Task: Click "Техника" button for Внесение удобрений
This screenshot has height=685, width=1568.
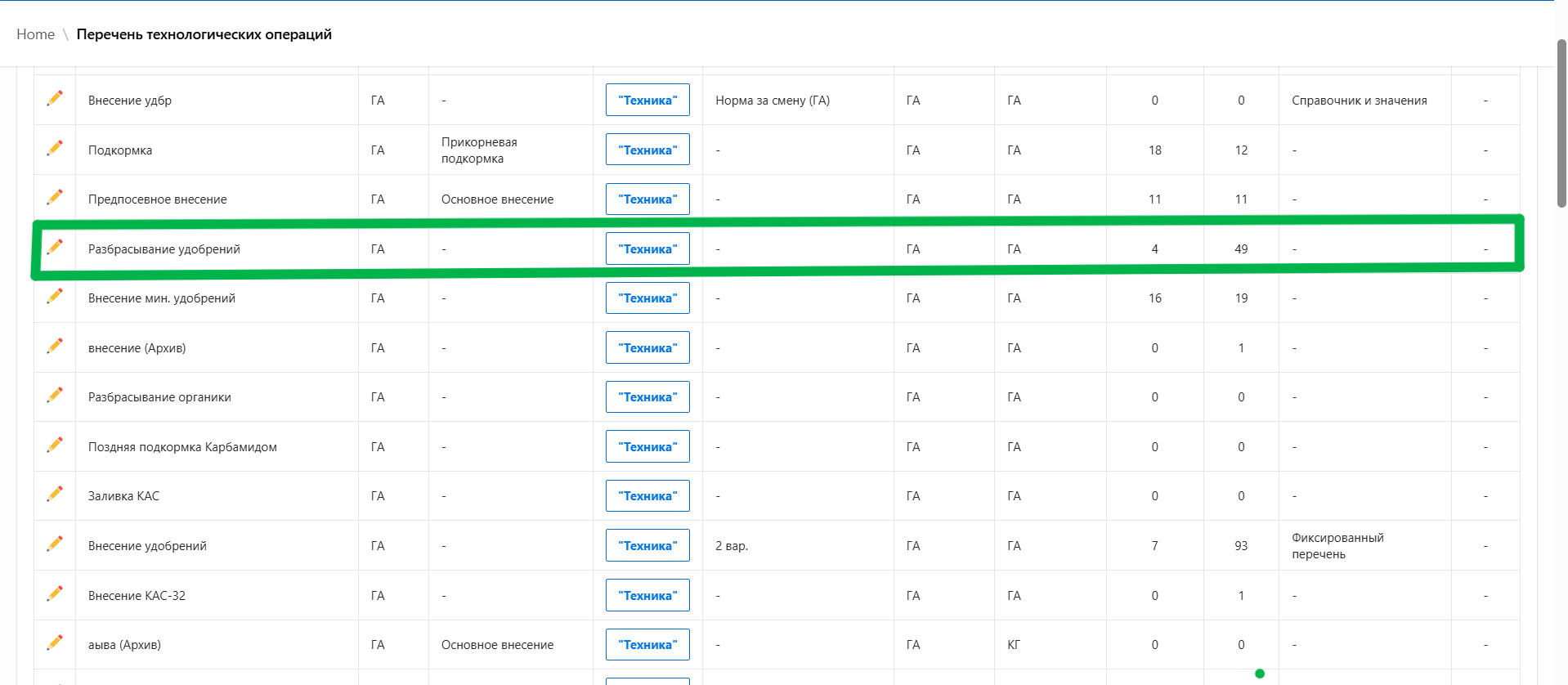Action: click(x=647, y=546)
